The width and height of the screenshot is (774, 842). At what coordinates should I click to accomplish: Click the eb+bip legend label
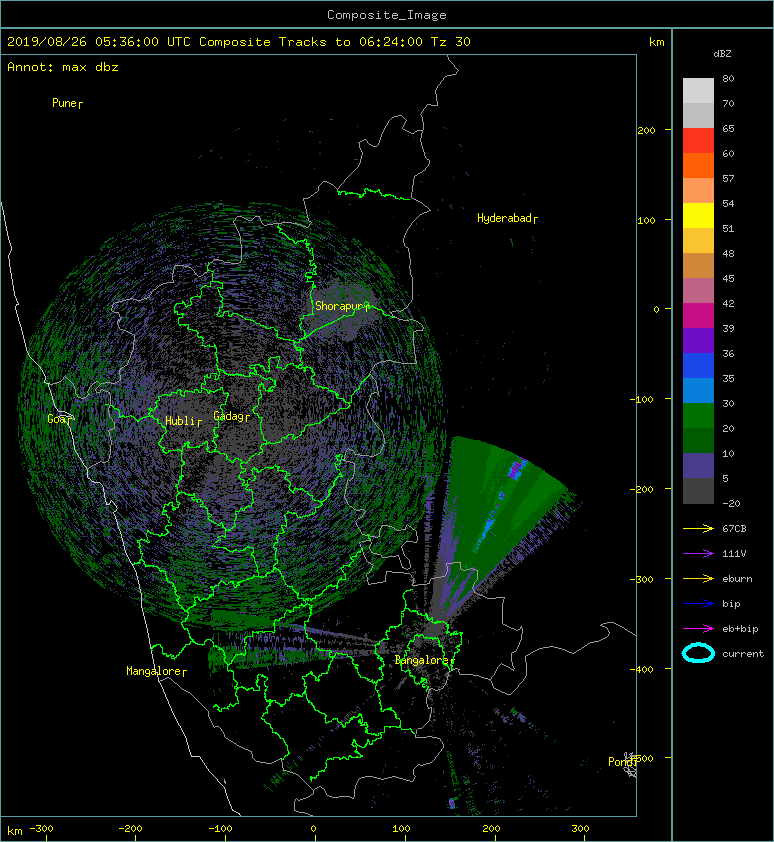tap(740, 629)
